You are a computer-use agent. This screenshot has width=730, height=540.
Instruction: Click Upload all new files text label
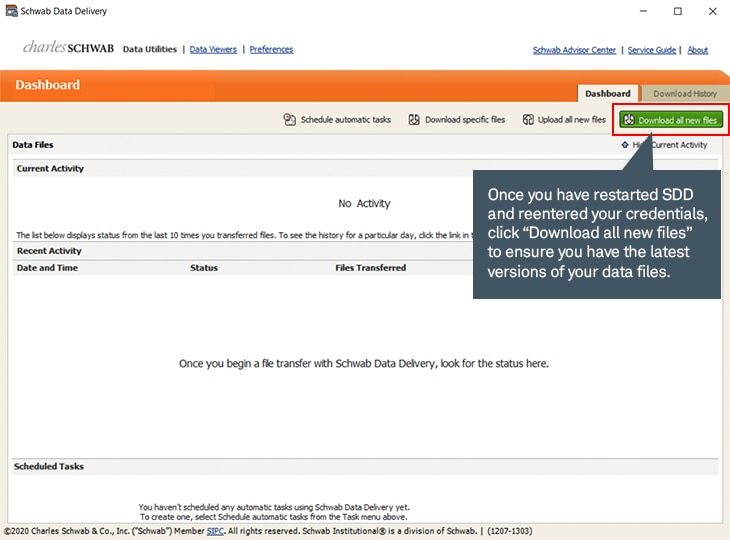coord(572,120)
